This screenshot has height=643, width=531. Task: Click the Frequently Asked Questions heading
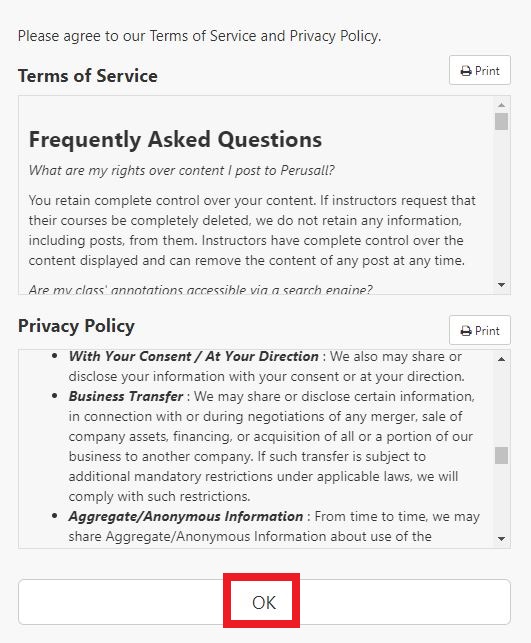175,139
